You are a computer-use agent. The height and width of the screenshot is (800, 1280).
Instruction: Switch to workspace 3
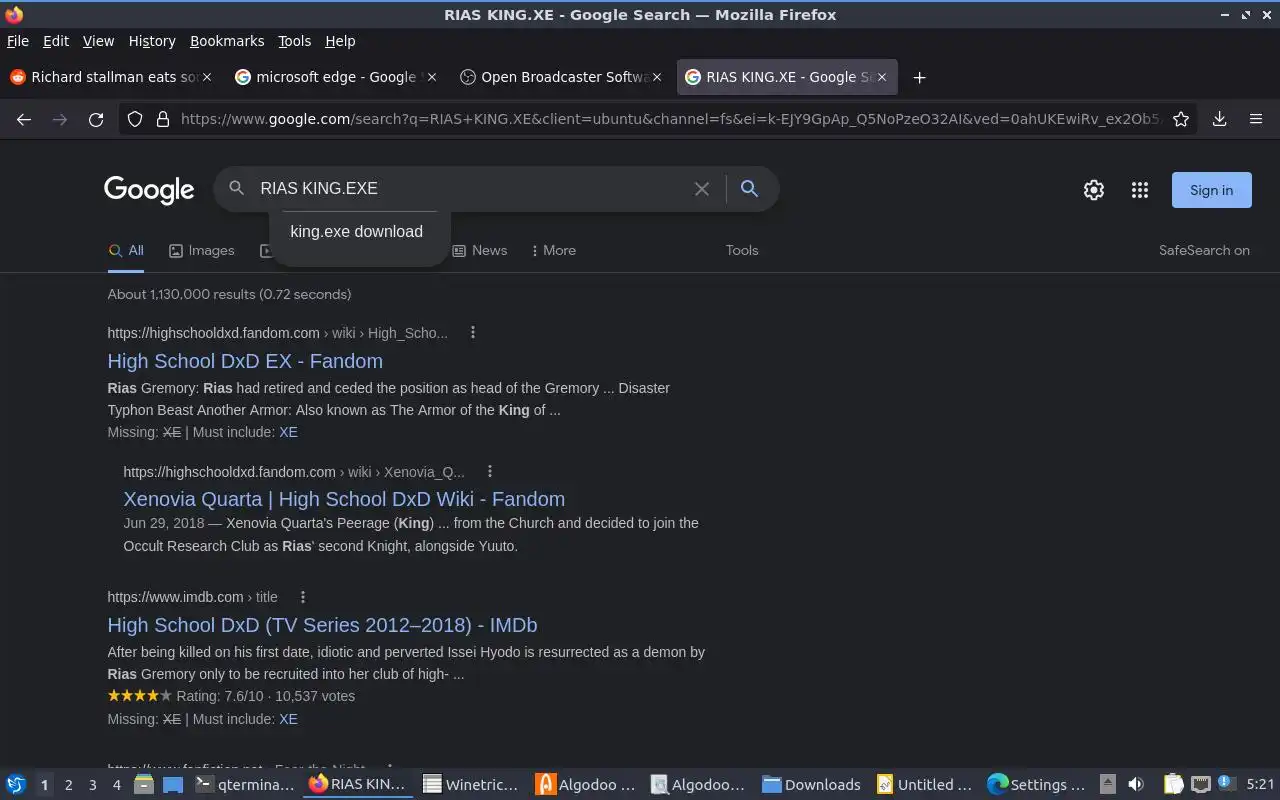92,785
